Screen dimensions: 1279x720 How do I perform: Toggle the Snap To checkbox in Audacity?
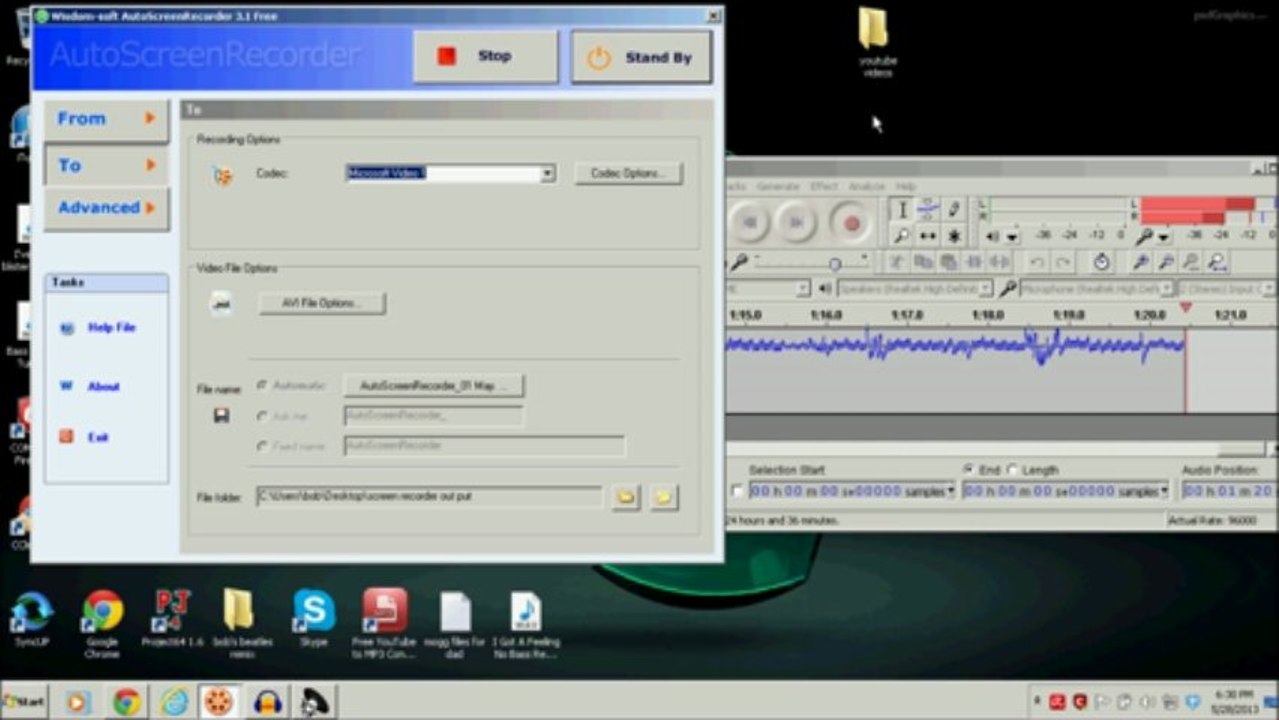pyautogui.click(x=738, y=491)
